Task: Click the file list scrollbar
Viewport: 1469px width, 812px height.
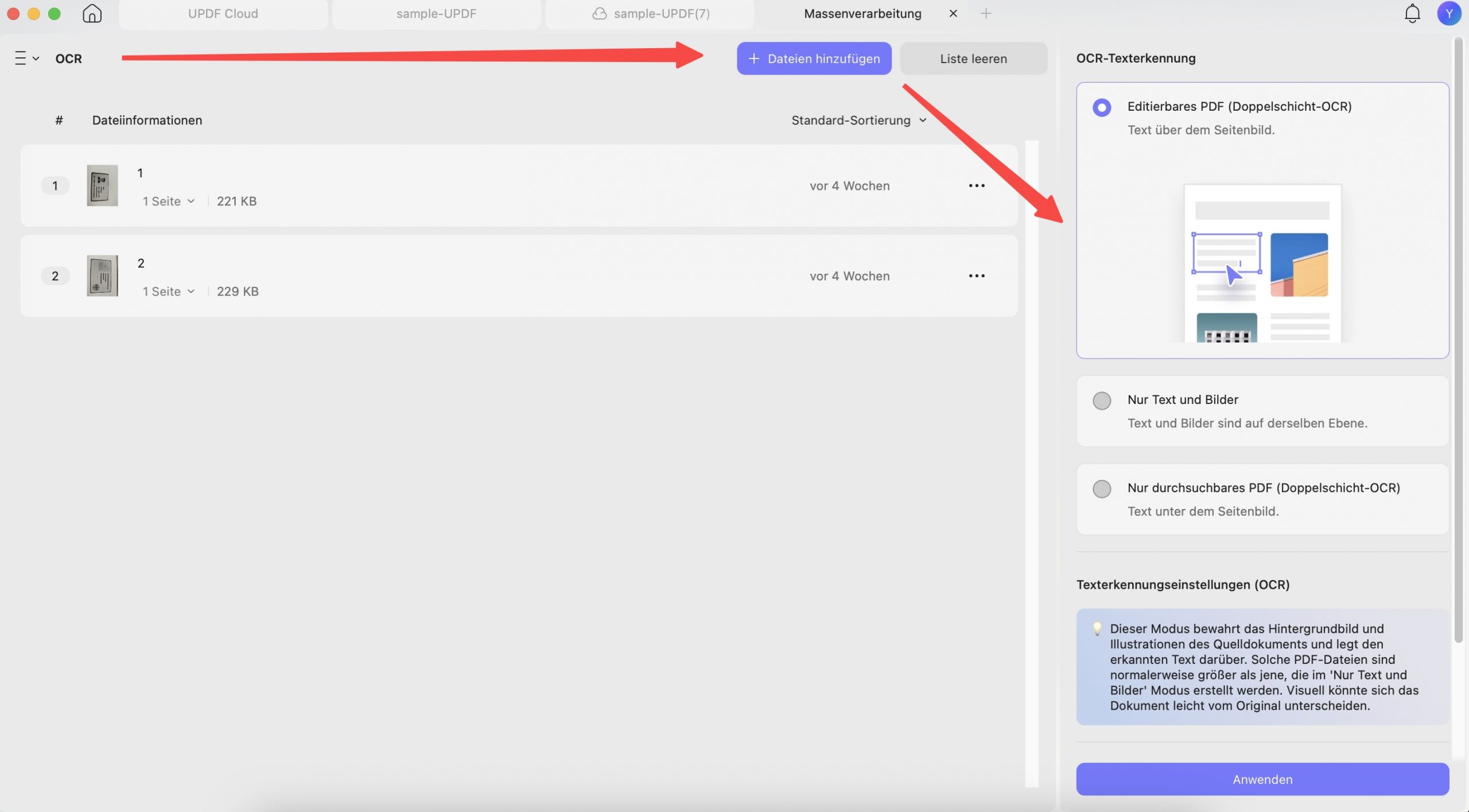Action: pyautogui.click(x=1031, y=463)
